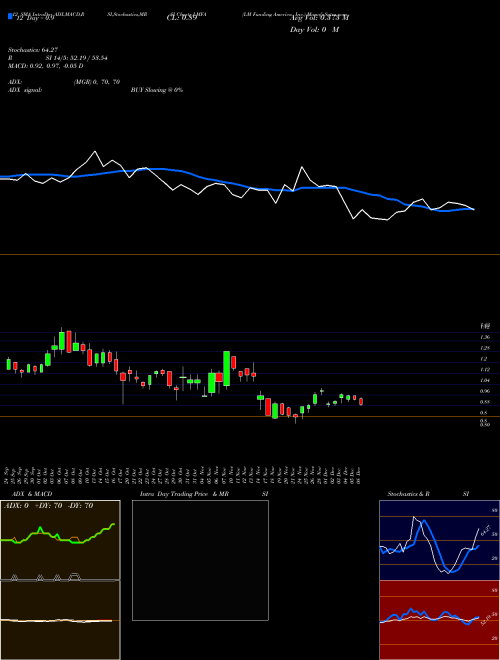Click the 'CL: 0.89' closing price text
Viewport: 500px width, 660px height.
(182, 18)
